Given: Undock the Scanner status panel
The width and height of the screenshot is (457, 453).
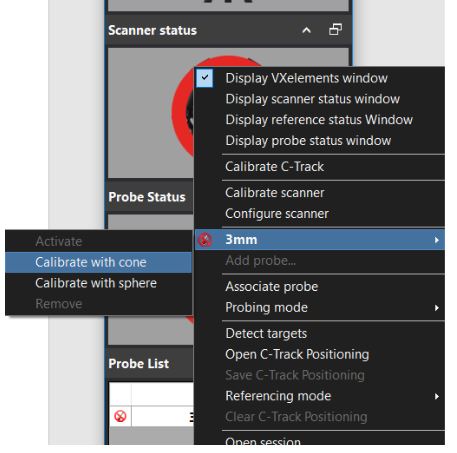Looking at the screenshot, I should coord(335,30).
